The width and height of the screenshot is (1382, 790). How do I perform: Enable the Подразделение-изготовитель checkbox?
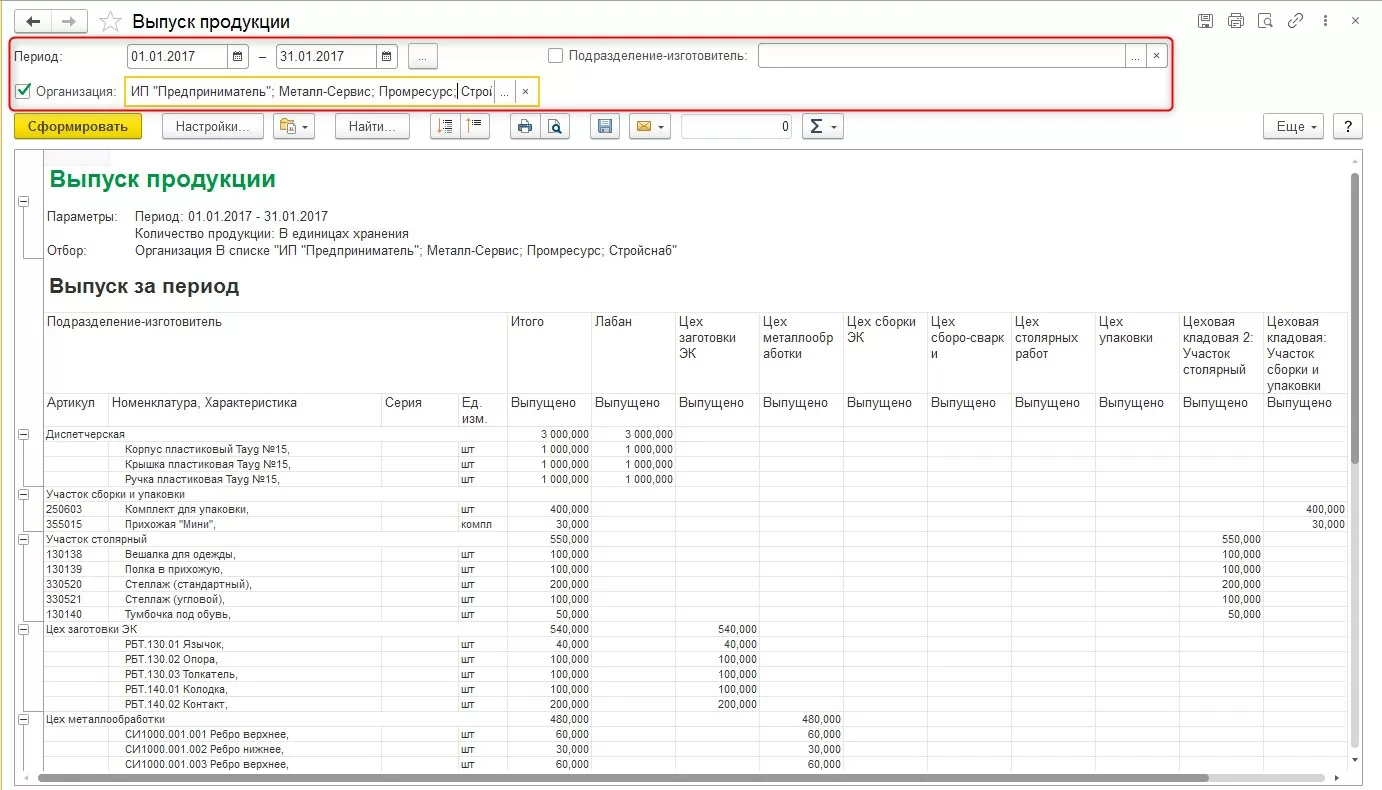click(x=556, y=56)
